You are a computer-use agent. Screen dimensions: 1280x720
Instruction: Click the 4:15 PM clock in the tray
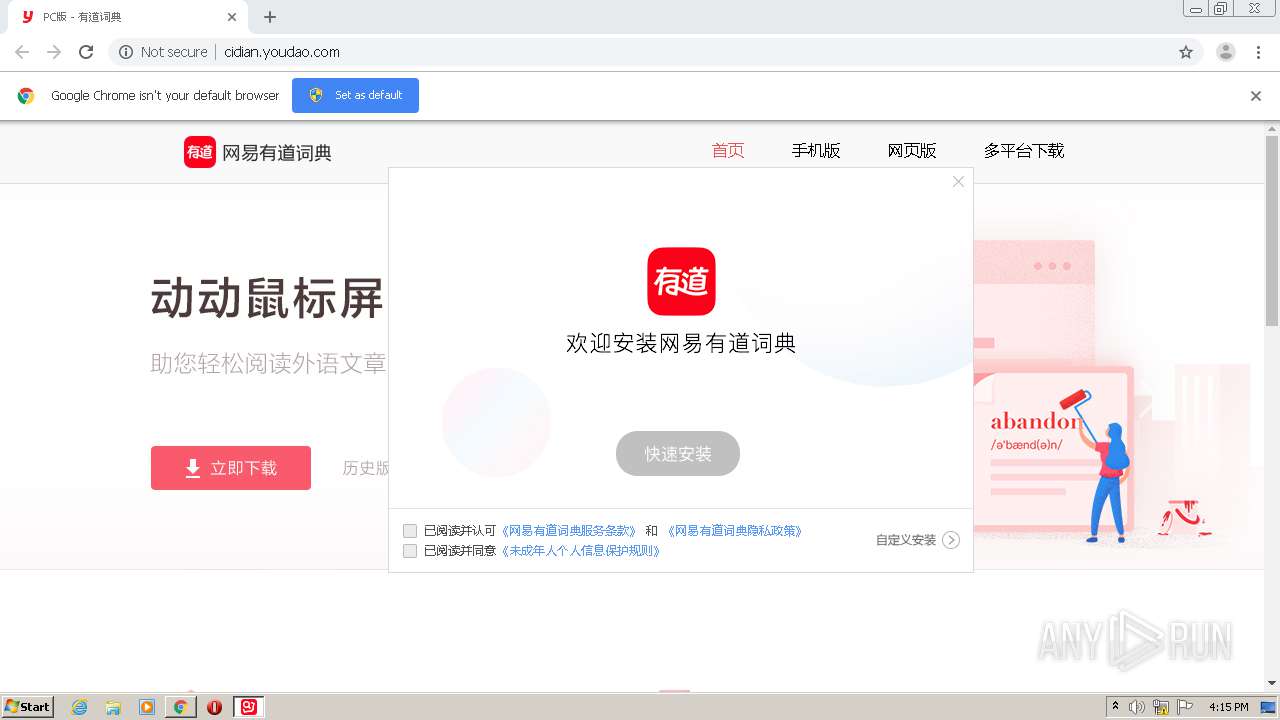point(1228,707)
